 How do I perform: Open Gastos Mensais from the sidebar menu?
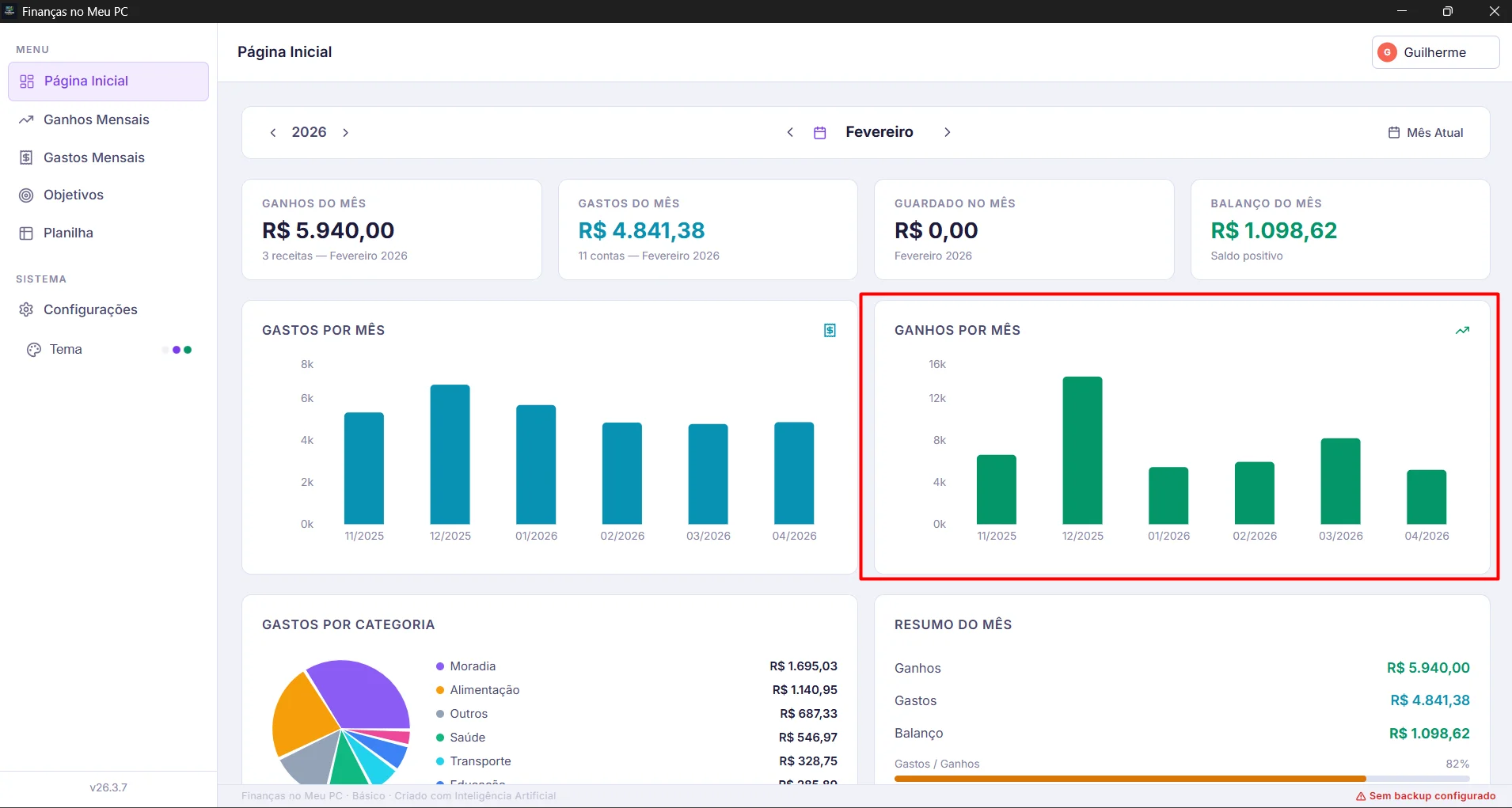[94, 157]
